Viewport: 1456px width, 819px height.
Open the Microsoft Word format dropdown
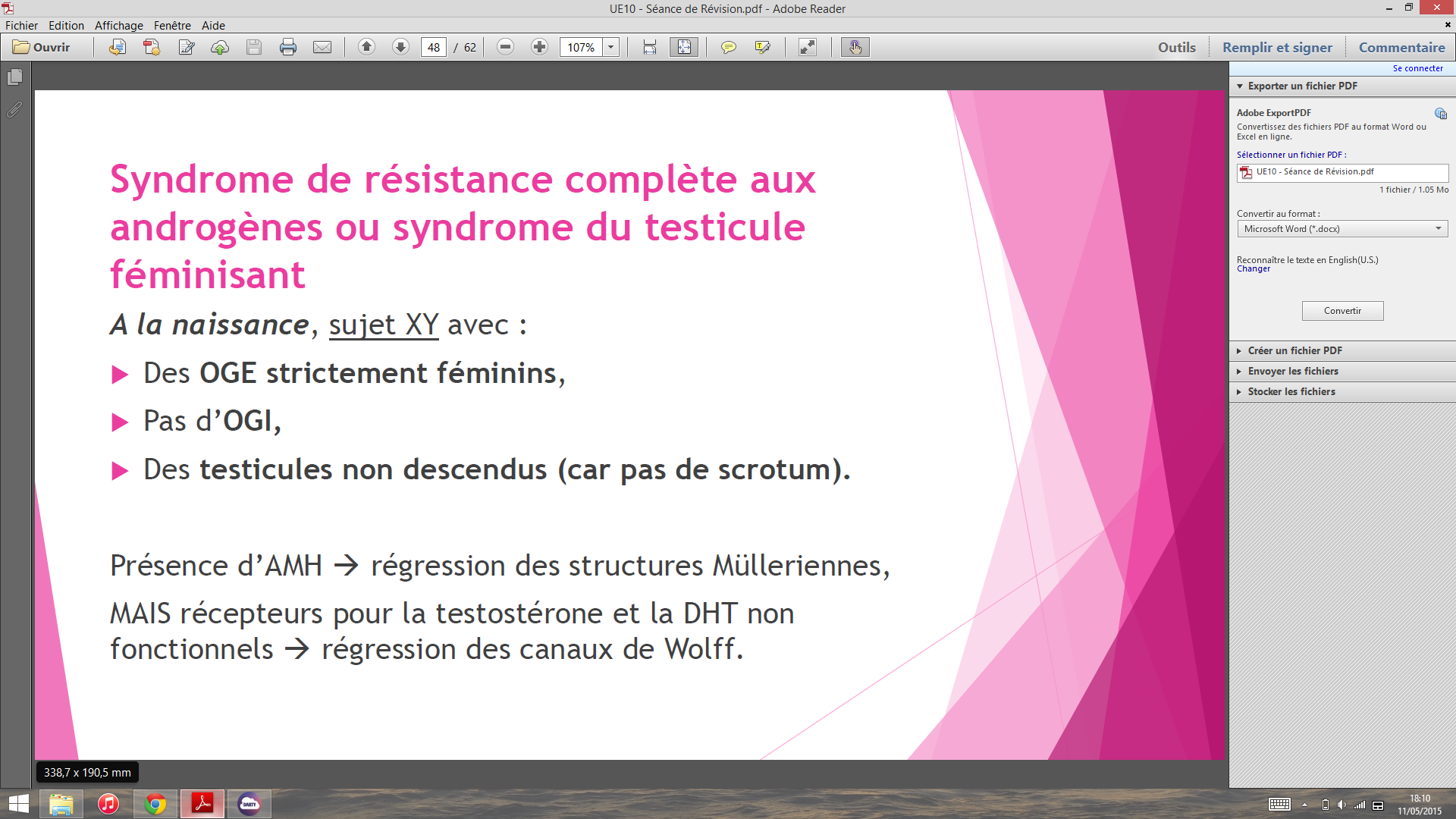click(x=1342, y=229)
